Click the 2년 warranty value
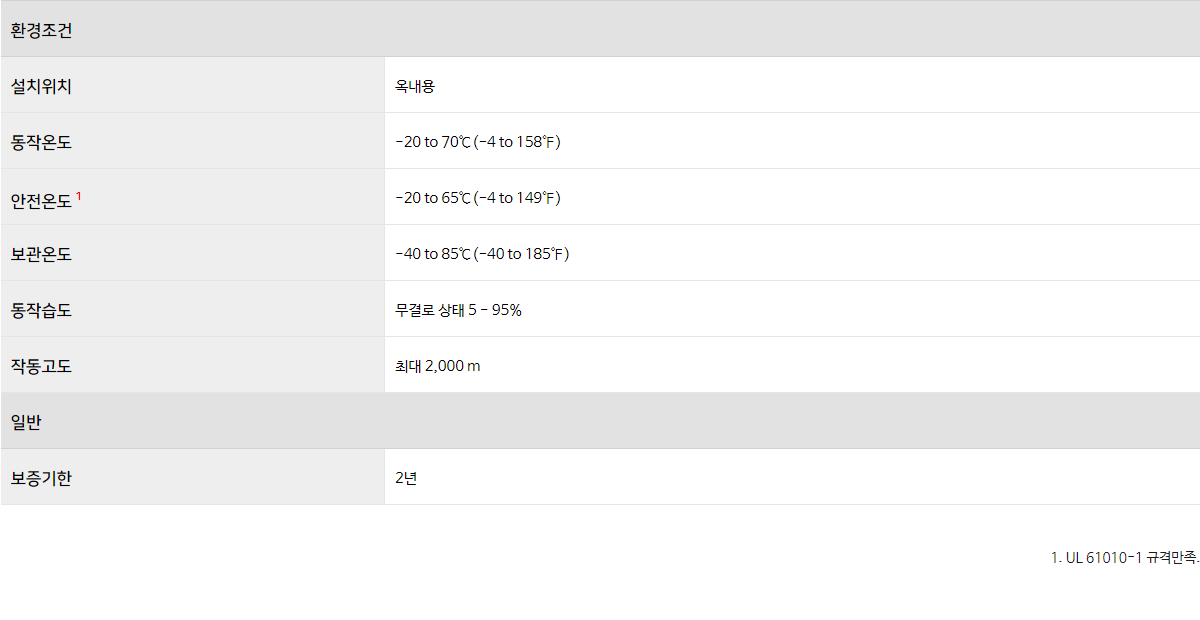Screen dimensions: 1200x620 (x=406, y=478)
